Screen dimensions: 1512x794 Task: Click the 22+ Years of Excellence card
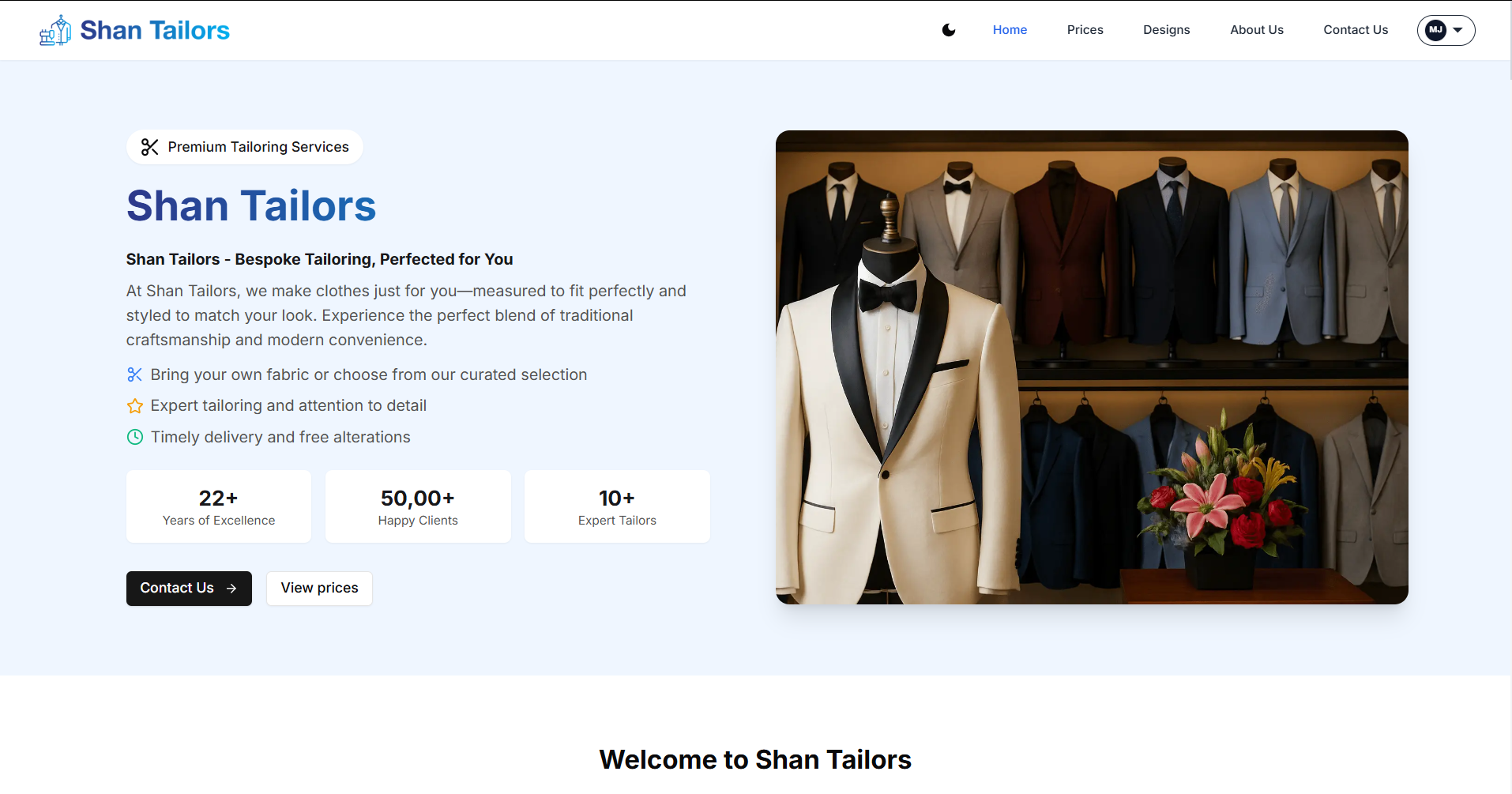point(218,506)
